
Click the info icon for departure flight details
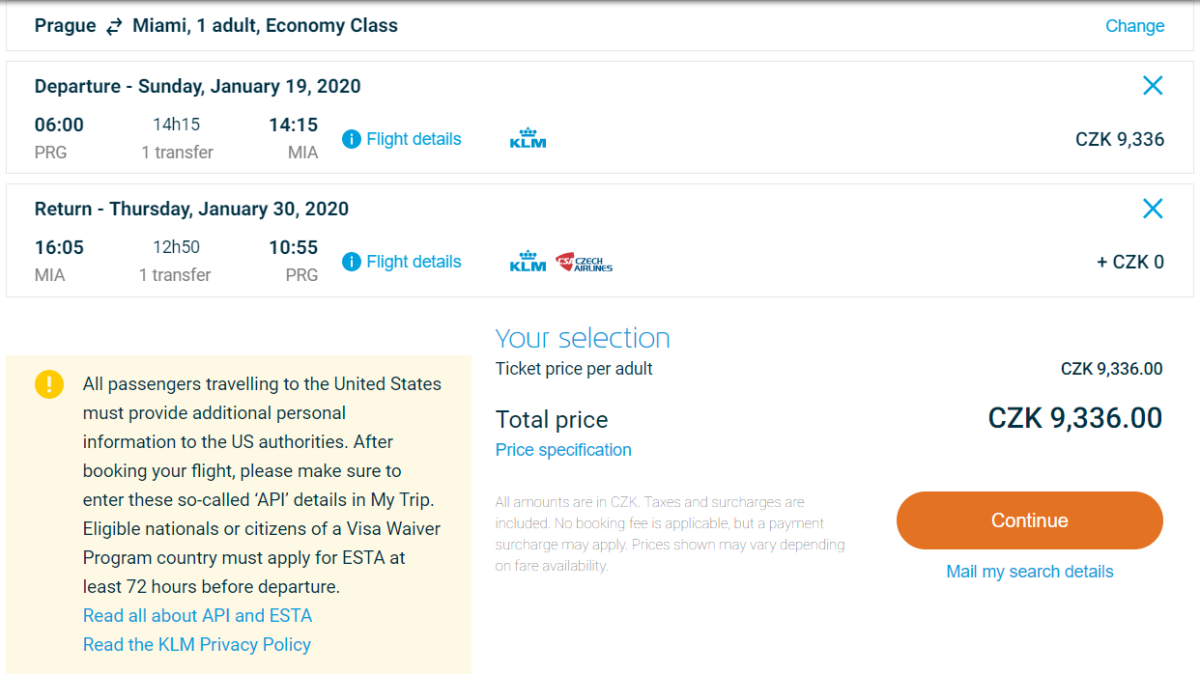(x=351, y=140)
